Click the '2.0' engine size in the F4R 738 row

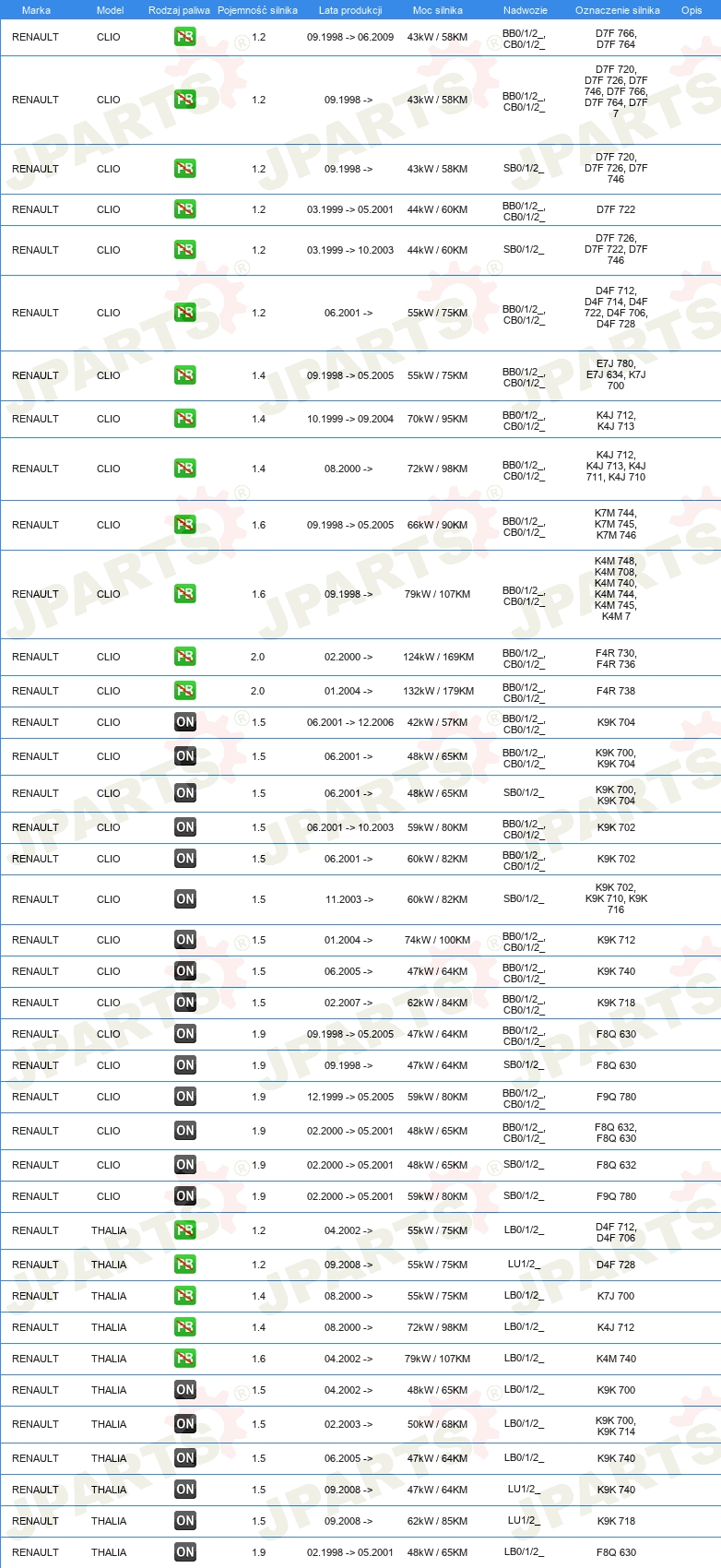257,691
